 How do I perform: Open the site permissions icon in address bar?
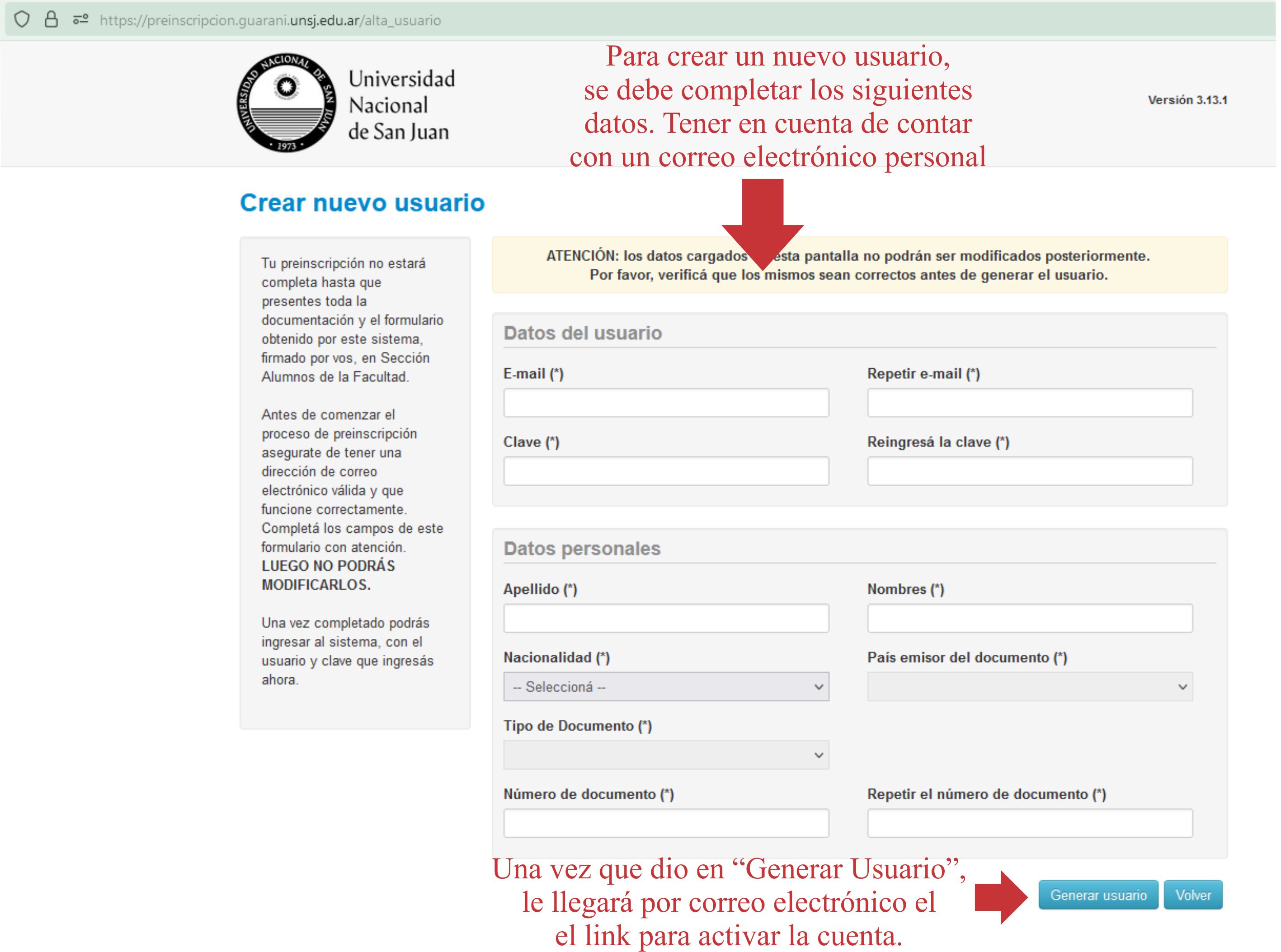[x=81, y=20]
